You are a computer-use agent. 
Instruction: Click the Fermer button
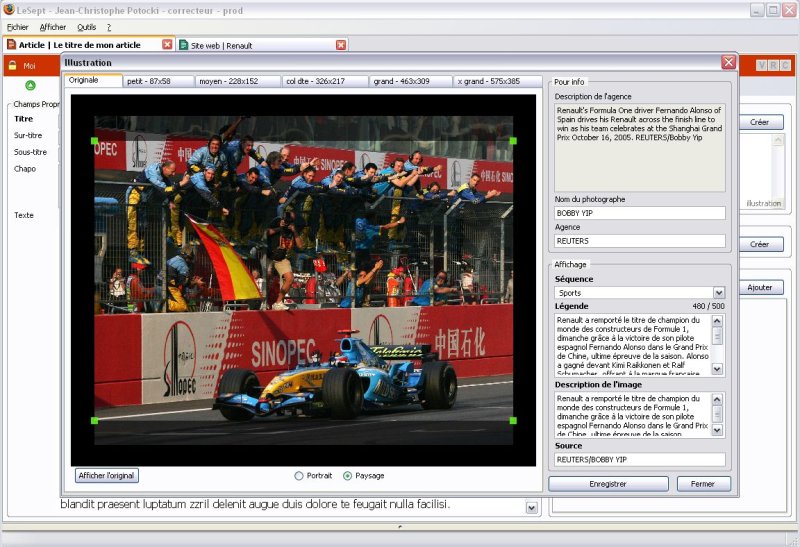coord(704,484)
